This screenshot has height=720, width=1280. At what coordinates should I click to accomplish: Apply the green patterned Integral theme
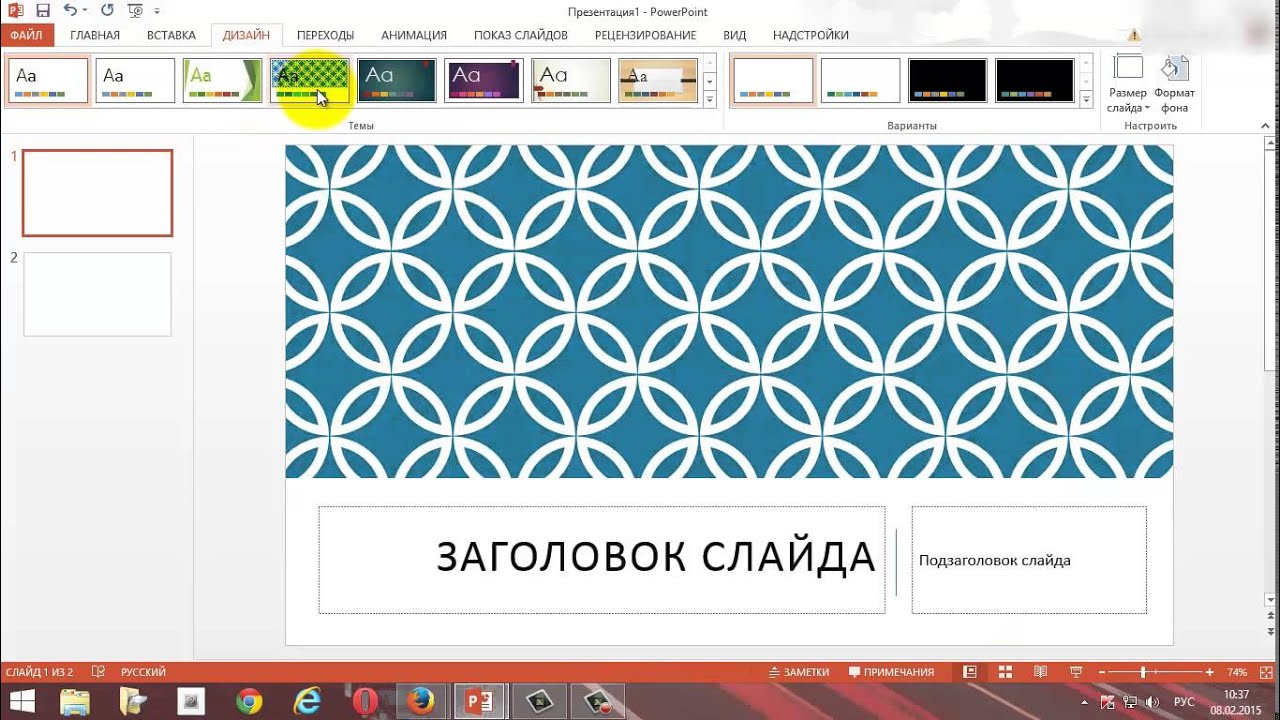[310, 81]
